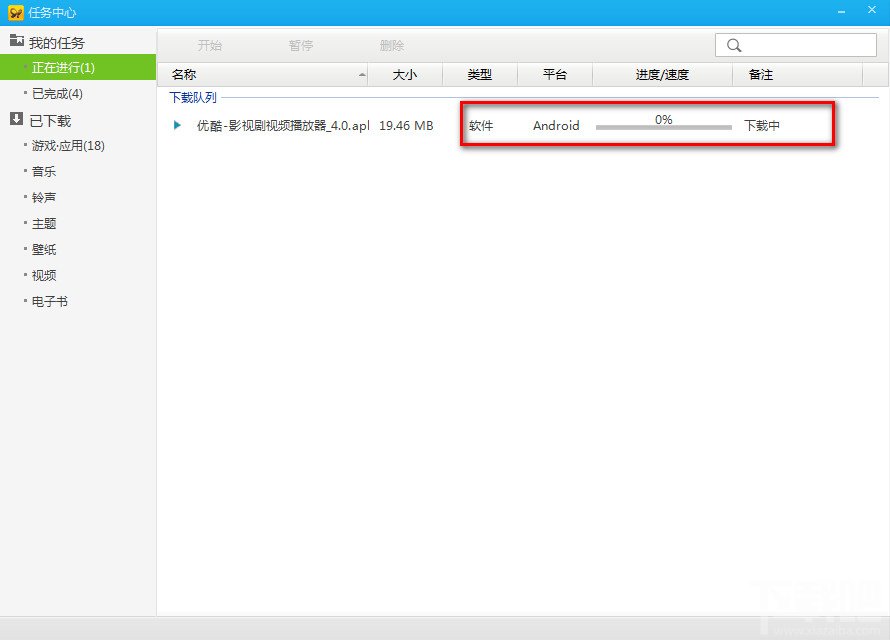Click the 已下载 download arrow icon

[x=16, y=119]
